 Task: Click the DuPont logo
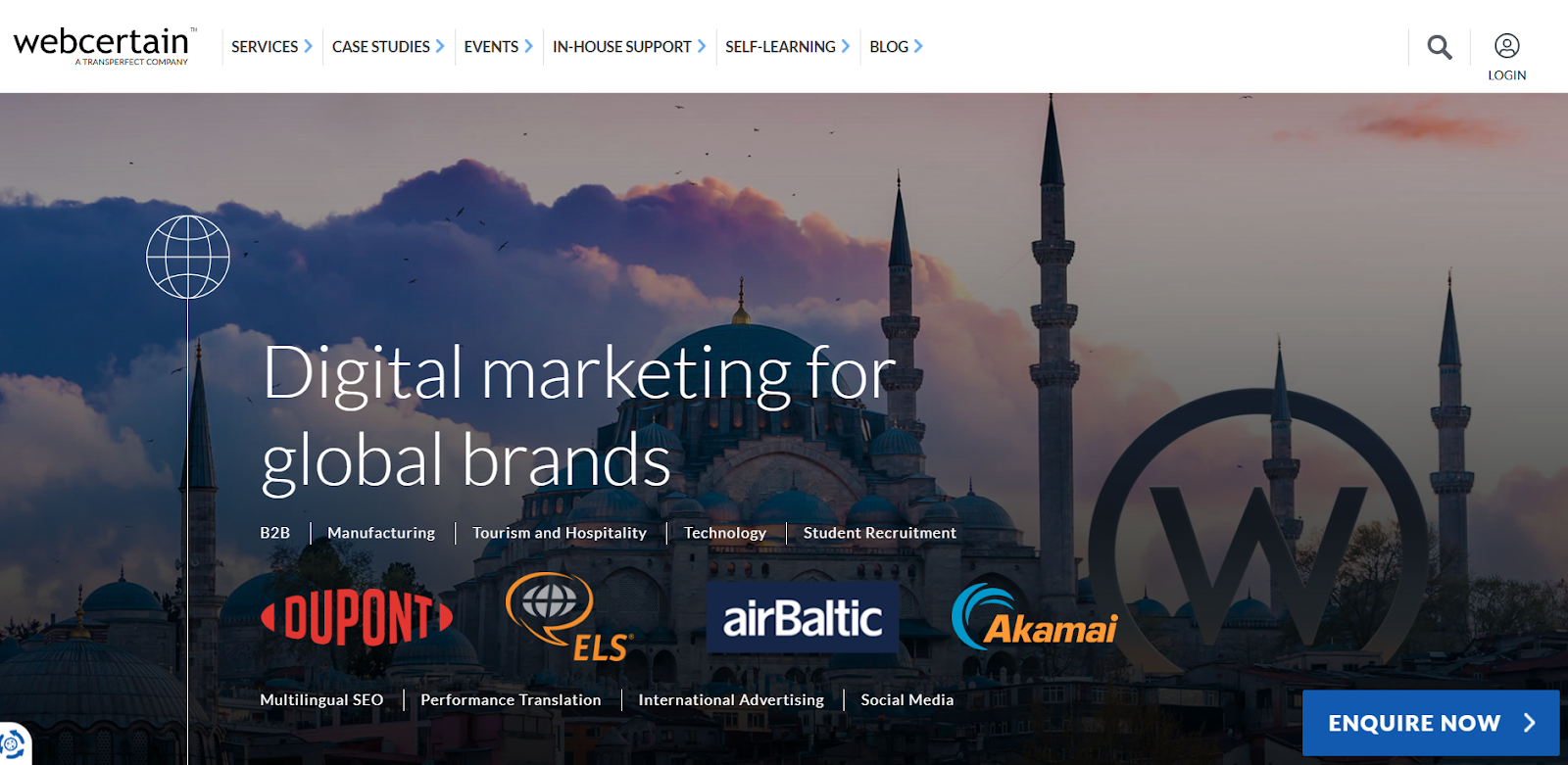357,617
